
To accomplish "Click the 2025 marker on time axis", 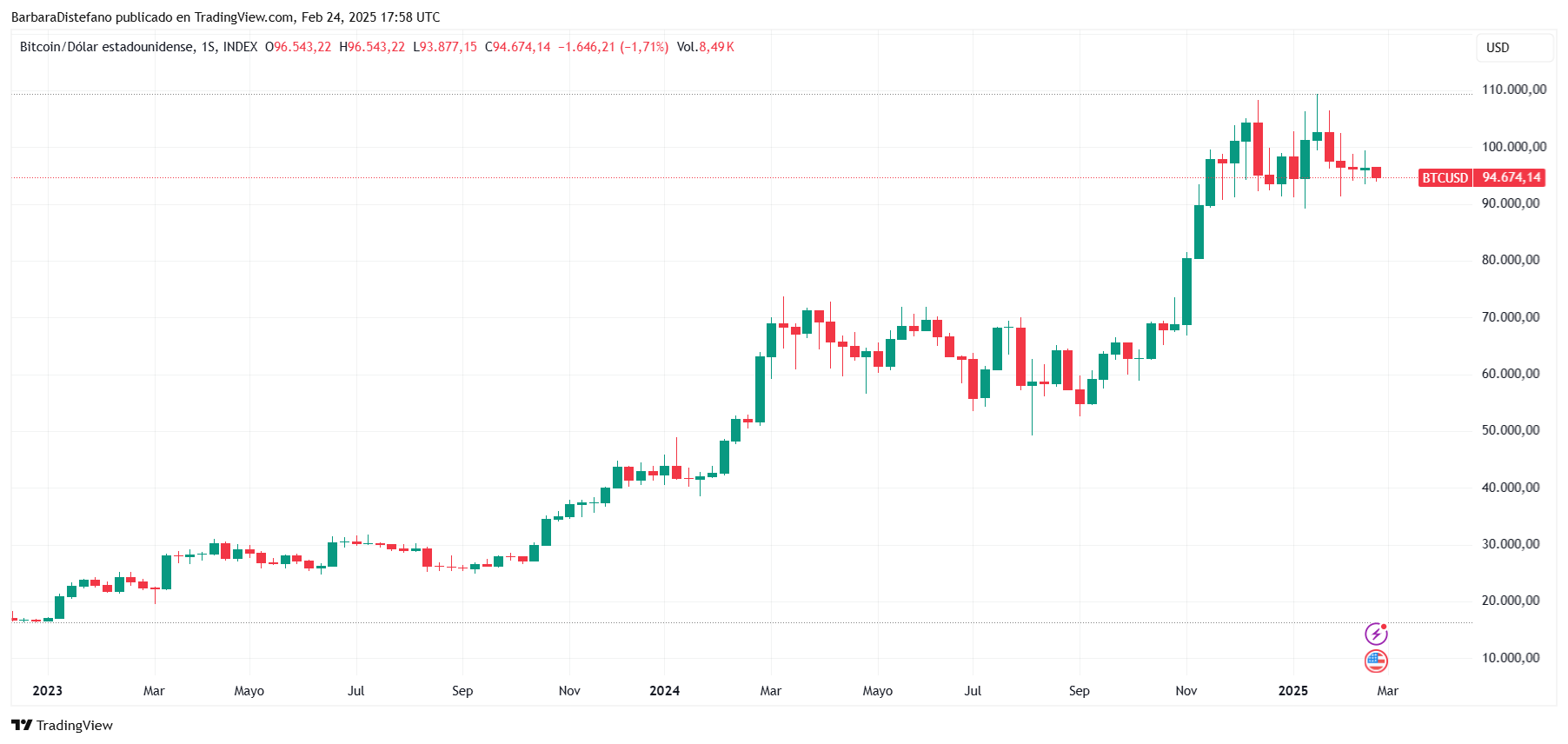I will click(1292, 690).
